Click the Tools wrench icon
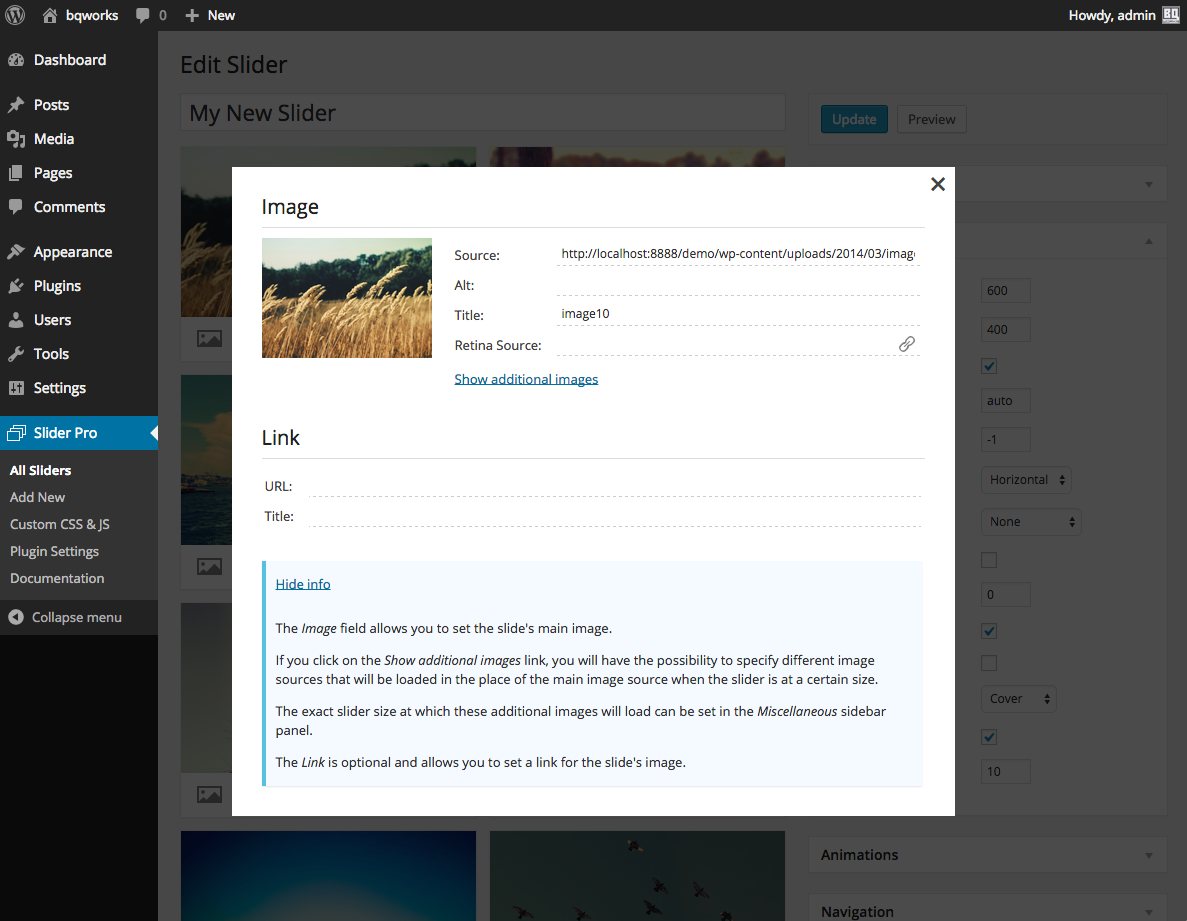The height and width of the screenshot is (921, 1187). click(x=16, y=353)
